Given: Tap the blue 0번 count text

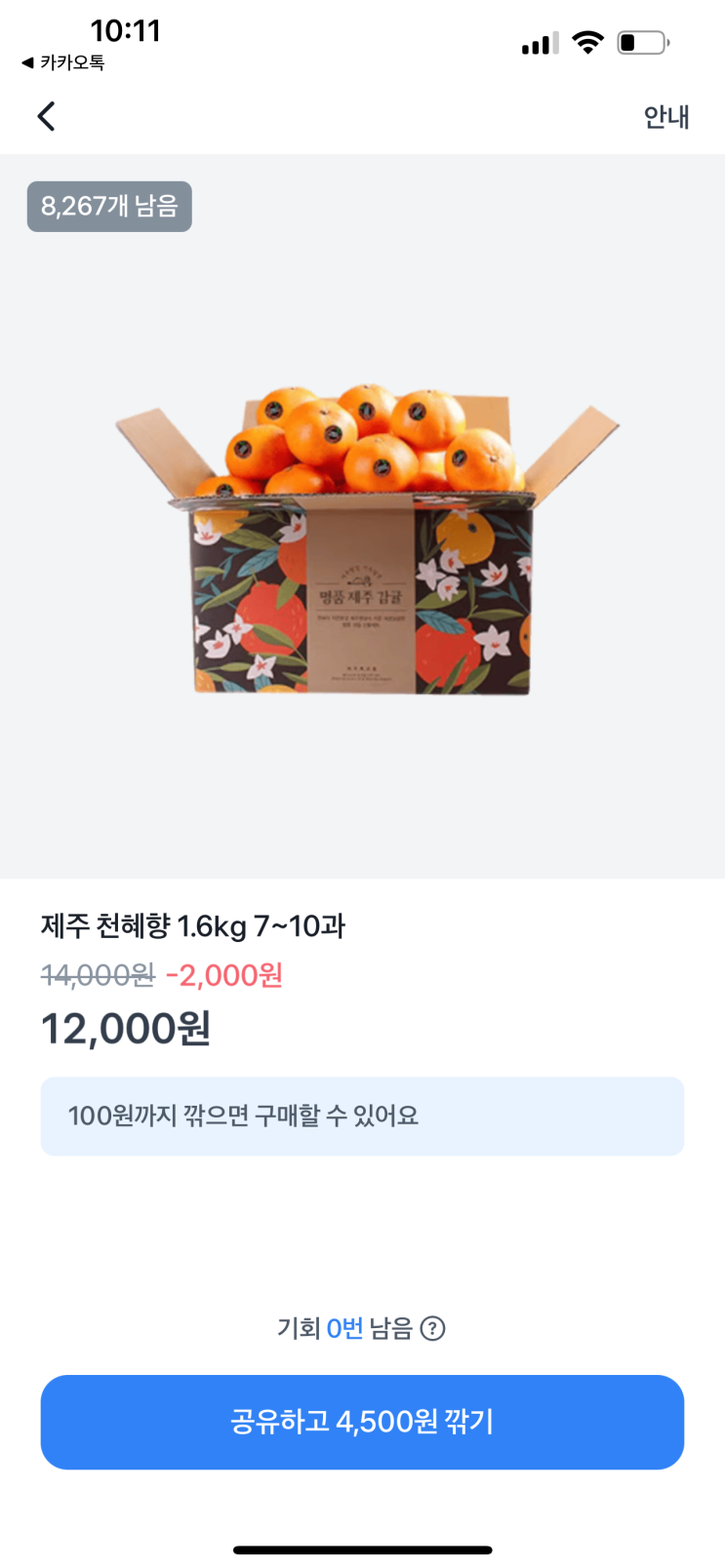Looking at the screenshot, I should [344, 1328].
